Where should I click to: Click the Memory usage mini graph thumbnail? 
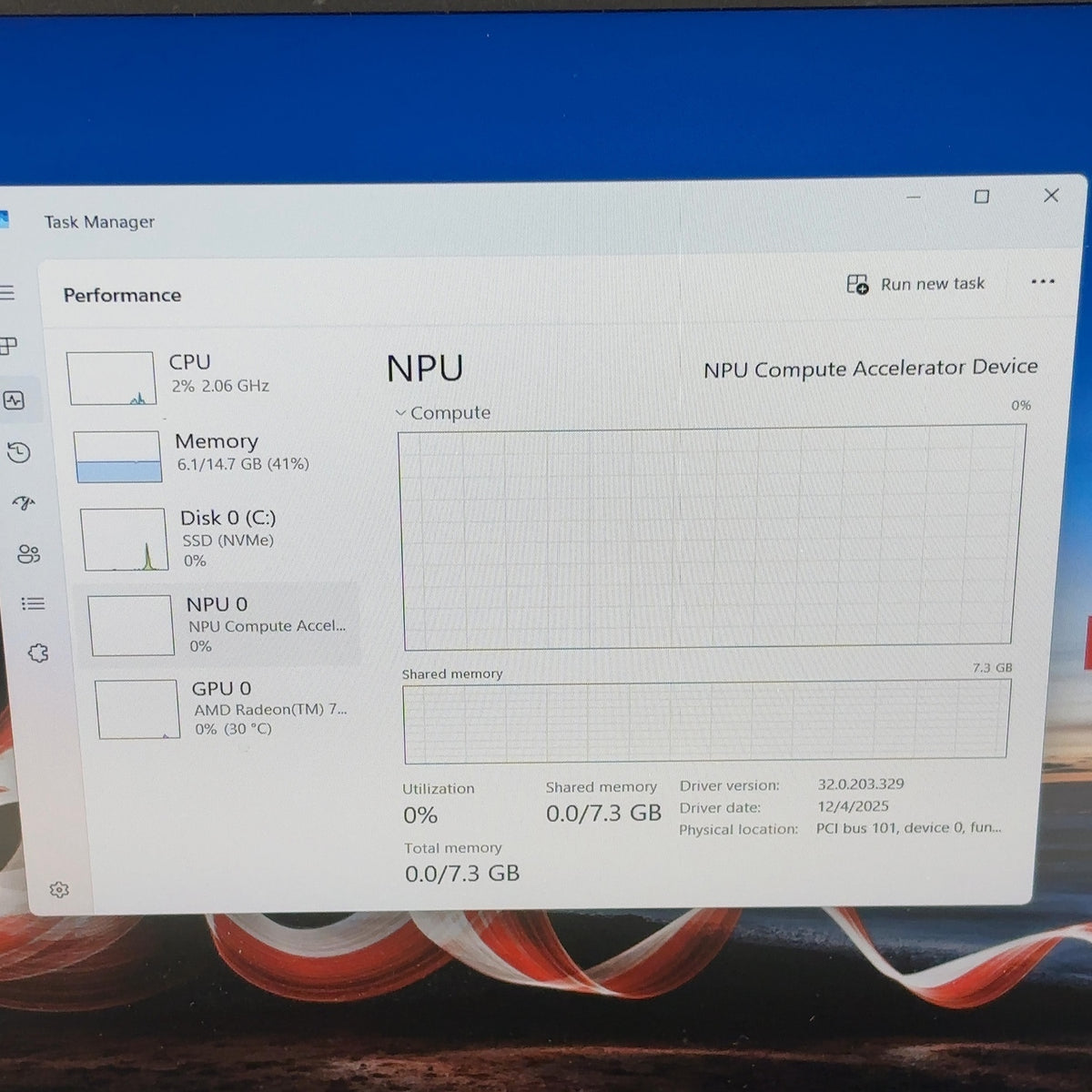tap(117, 456)
